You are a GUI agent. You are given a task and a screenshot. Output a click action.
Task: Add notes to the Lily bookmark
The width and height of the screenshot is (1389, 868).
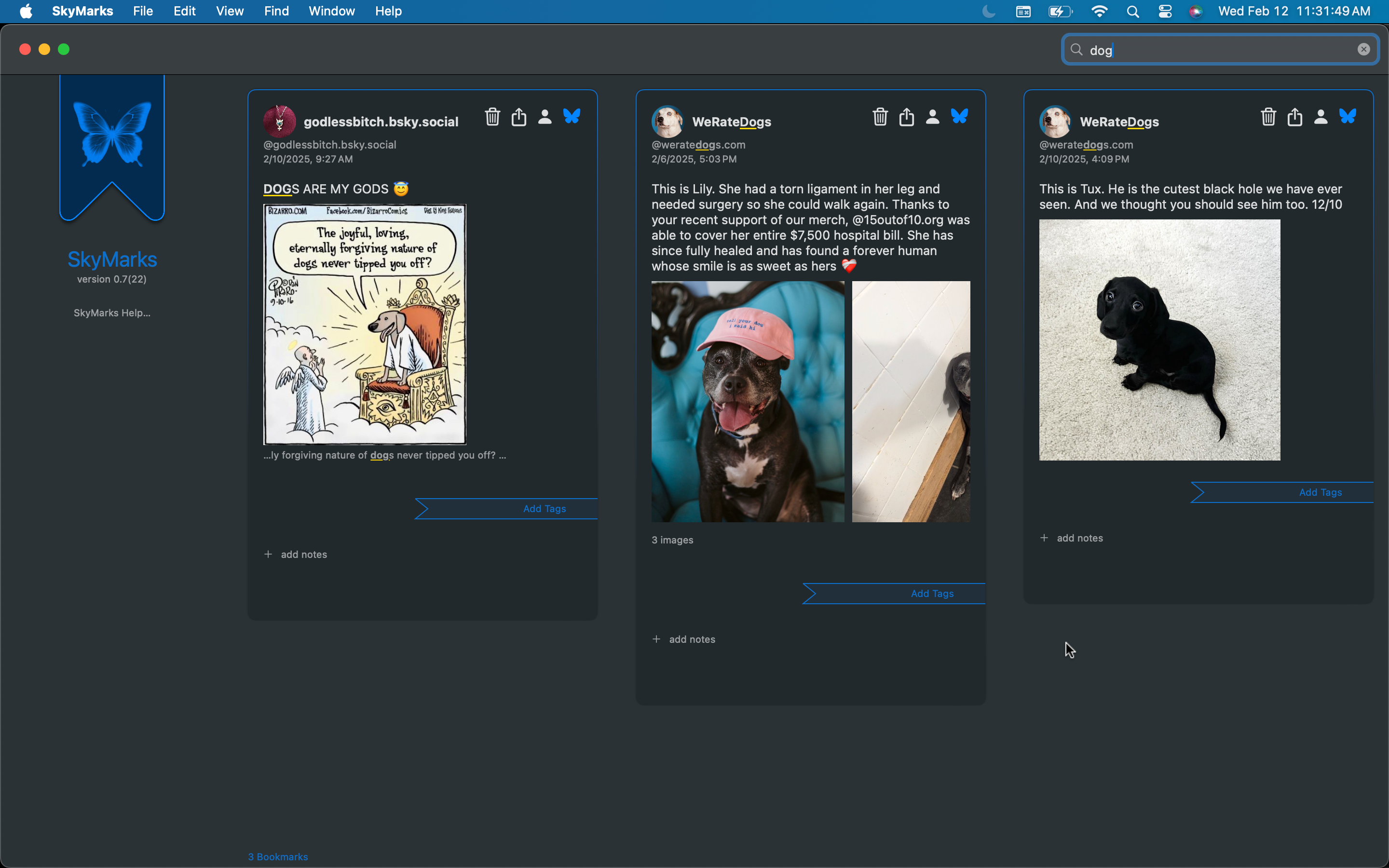[683, 639]
